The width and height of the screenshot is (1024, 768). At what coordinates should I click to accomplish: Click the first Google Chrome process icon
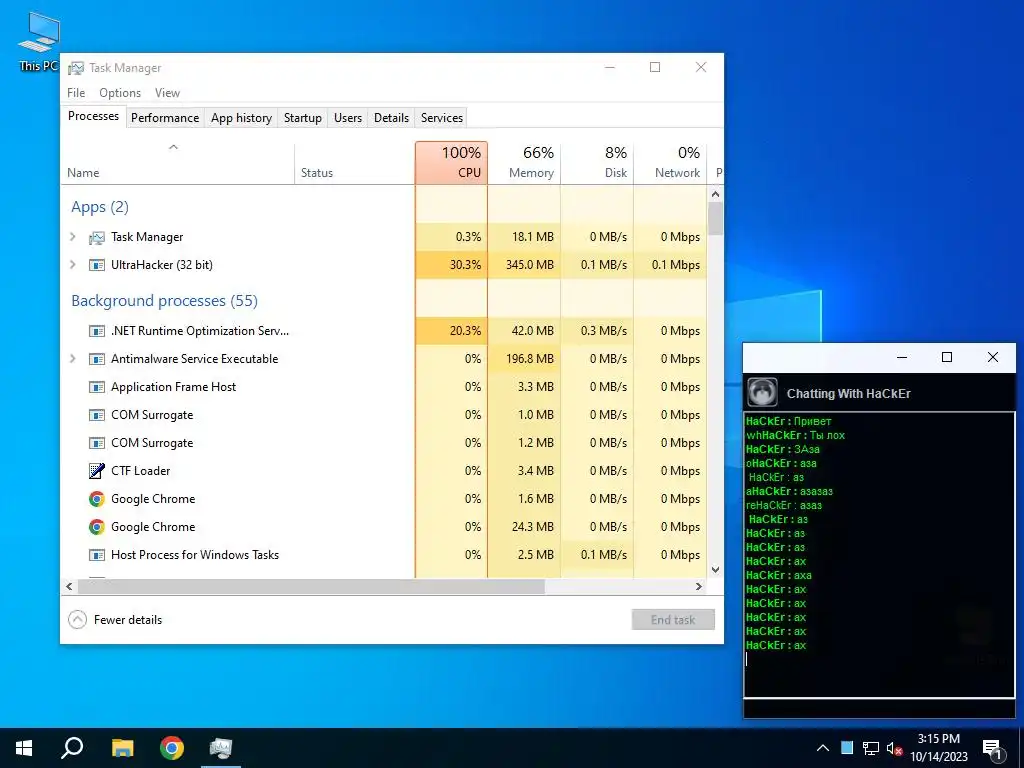[x=97, y=499]
